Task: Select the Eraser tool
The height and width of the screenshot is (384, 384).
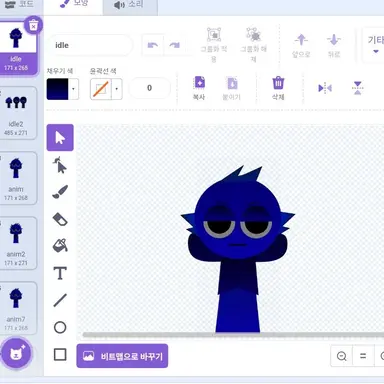Action: click(60, 219)
